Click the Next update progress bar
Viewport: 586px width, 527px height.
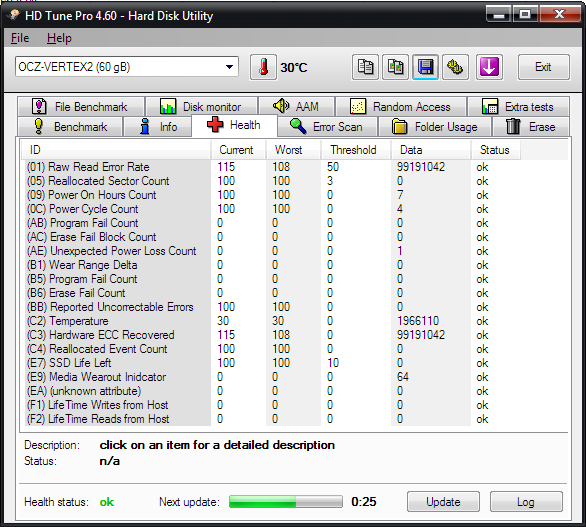tap(286, 502)
